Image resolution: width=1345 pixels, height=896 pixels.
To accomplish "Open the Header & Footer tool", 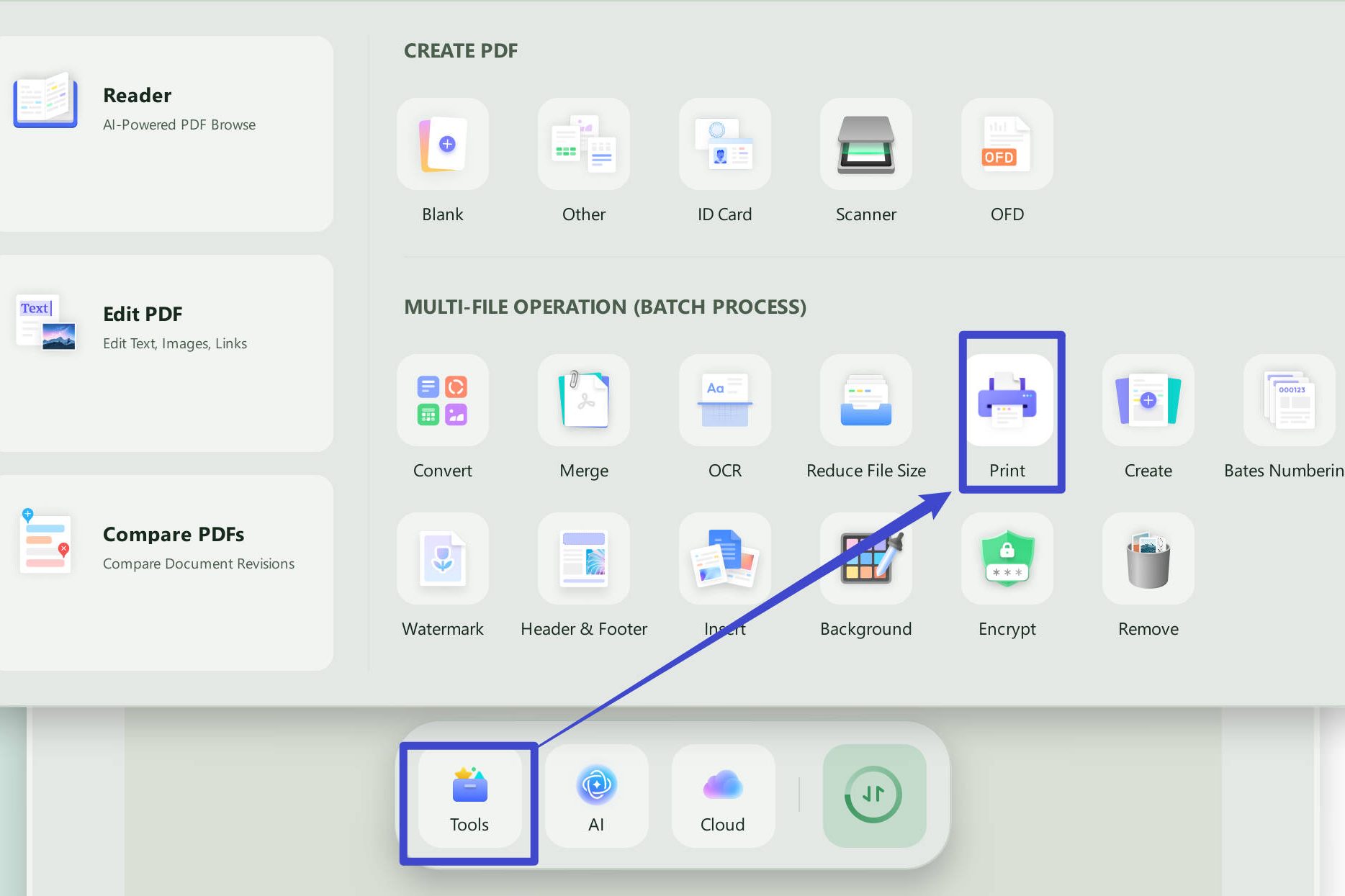I will coord(584,558).
